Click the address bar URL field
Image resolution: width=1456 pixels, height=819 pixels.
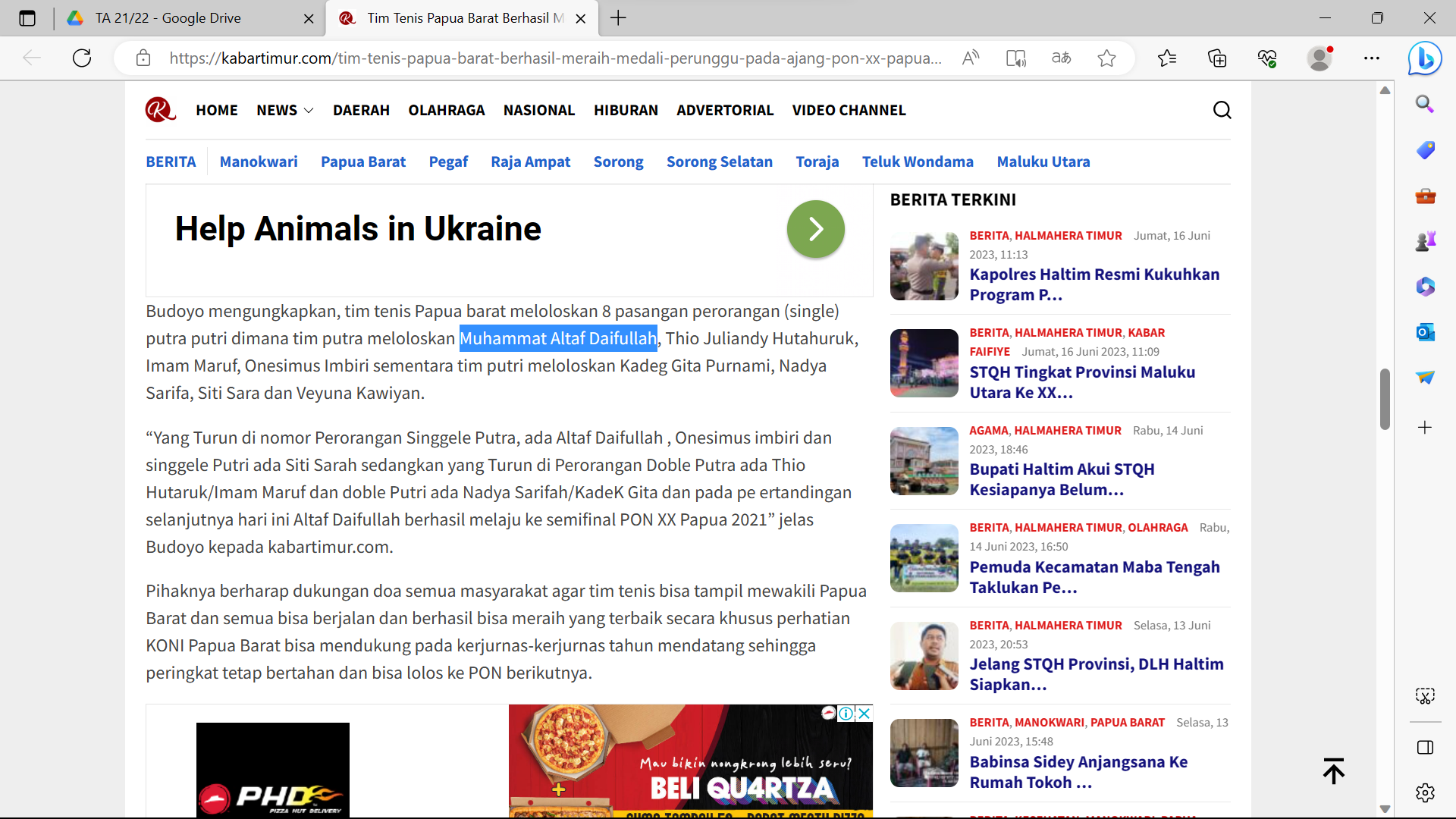556,58
